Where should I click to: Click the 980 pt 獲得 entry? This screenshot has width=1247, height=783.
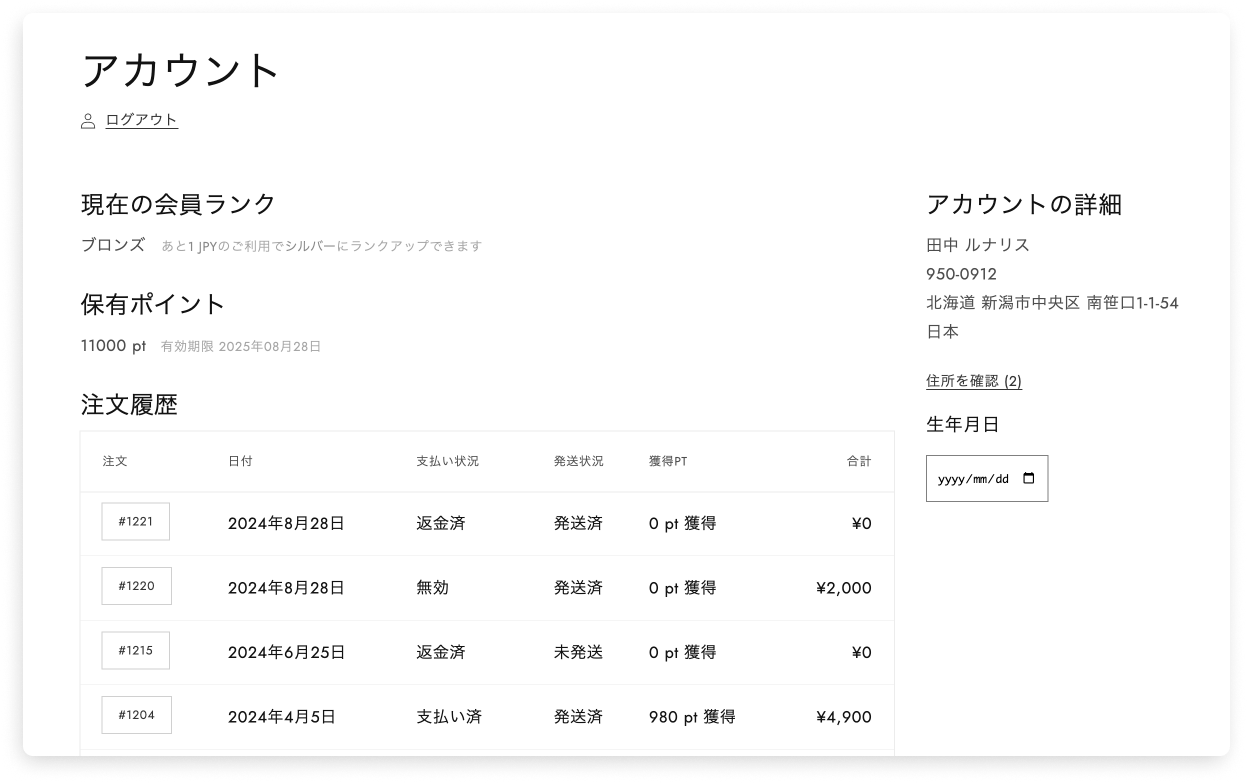tap(691, 717)
